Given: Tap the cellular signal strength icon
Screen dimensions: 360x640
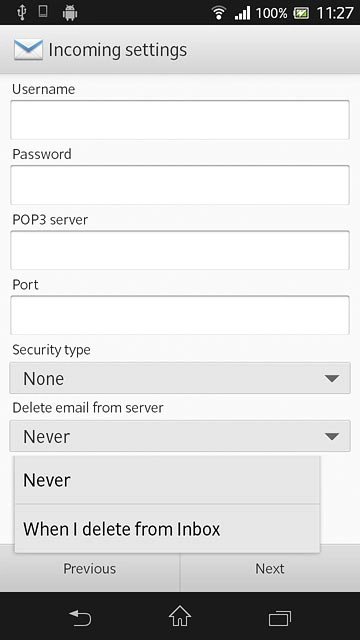Looking at the screenshot, I should pos(242,13).
